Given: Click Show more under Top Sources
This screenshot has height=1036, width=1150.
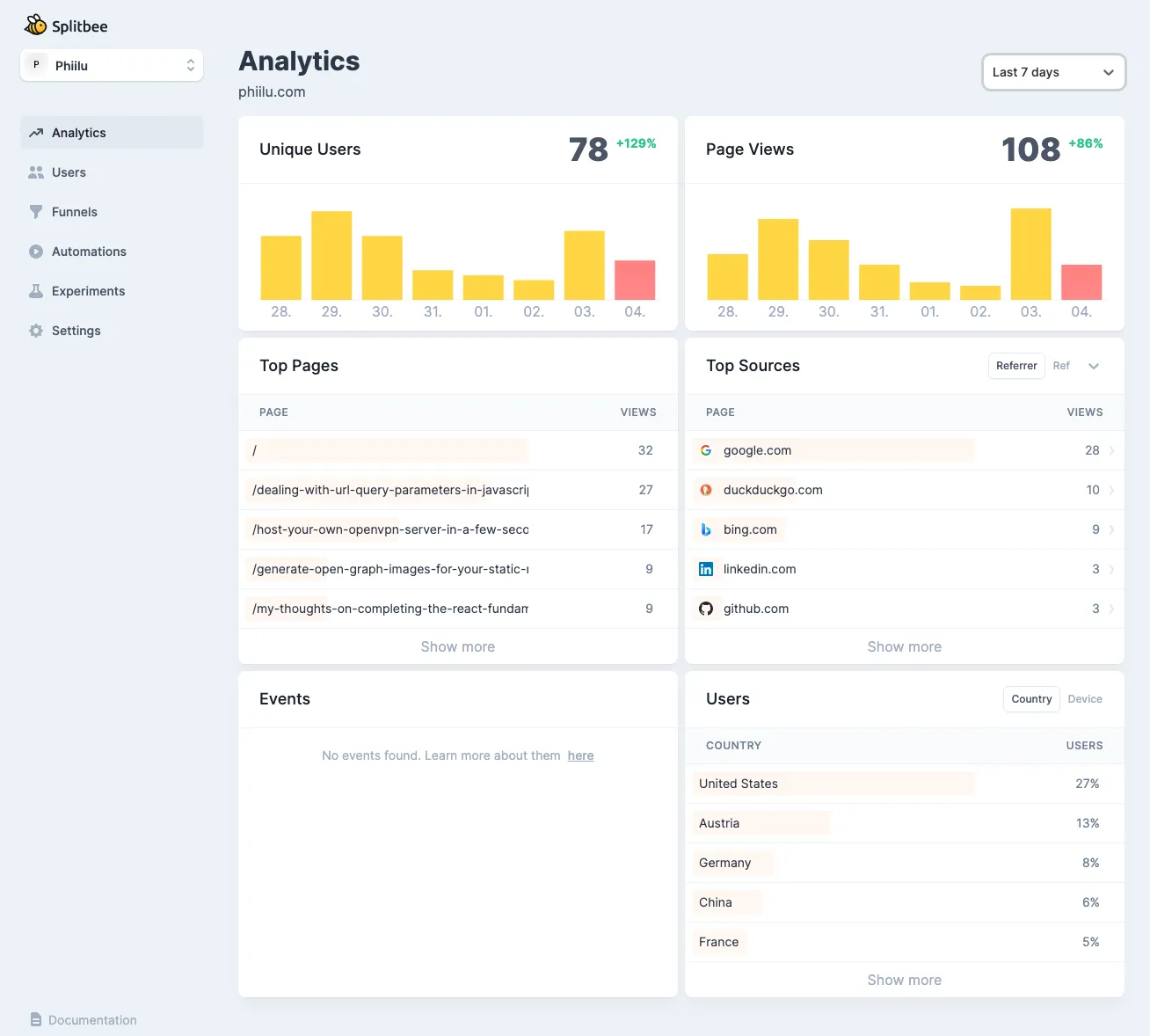Looking at the screenshot, I should (x=904, y=646).
